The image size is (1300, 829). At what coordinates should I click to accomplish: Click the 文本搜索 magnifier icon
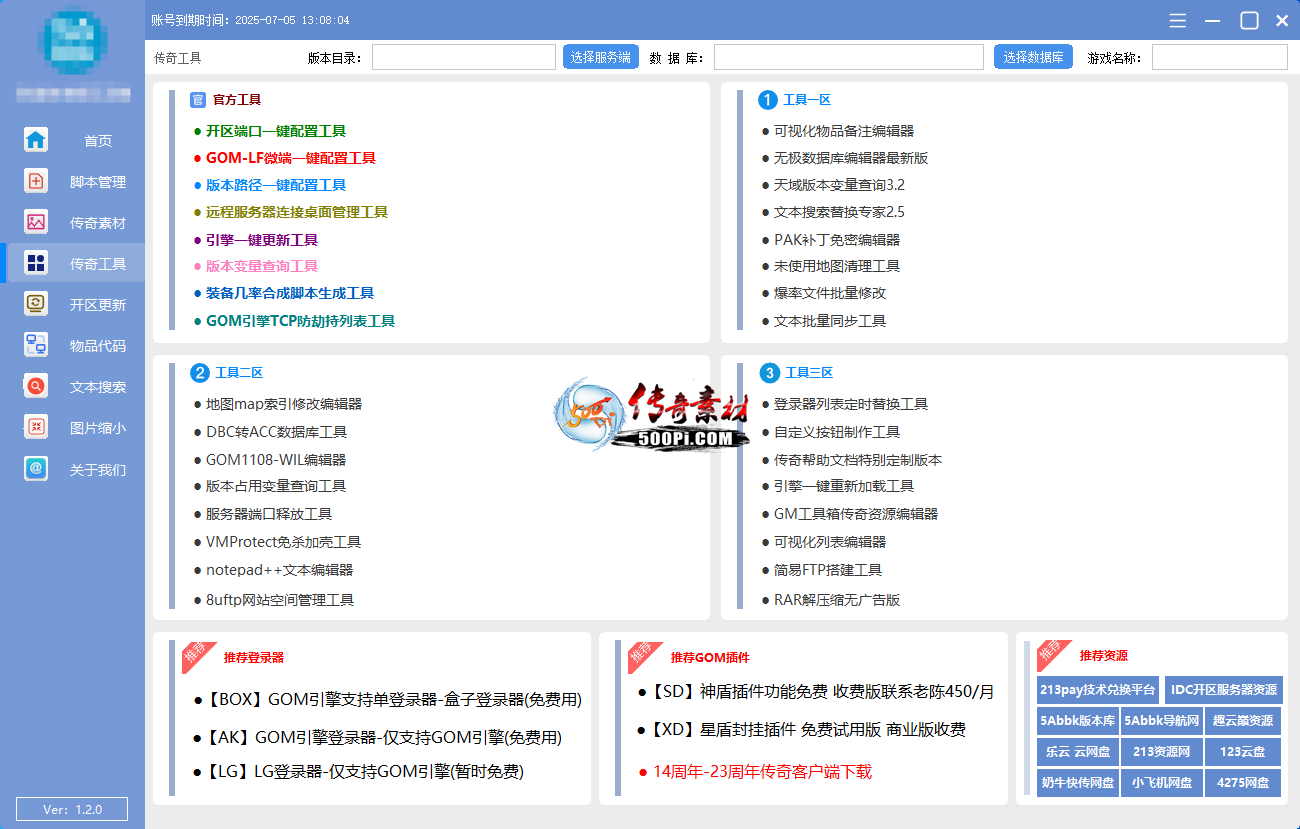[x=36, y=386]
